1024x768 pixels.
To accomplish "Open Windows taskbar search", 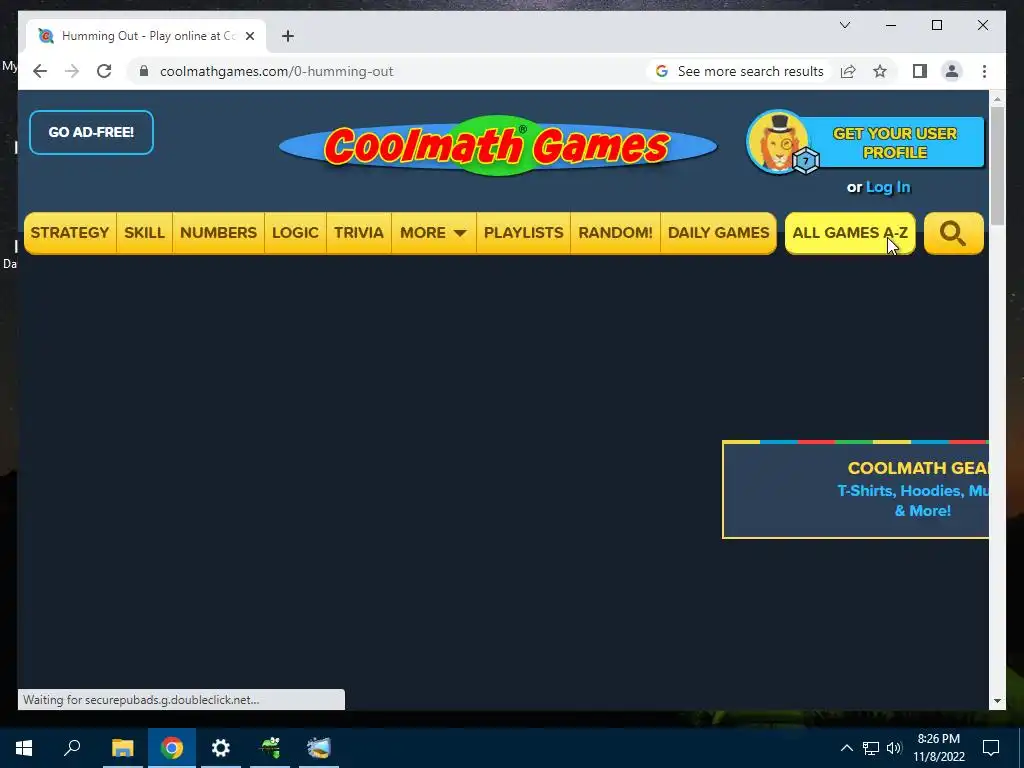I will pyautogui.click(x=72, y=748).
